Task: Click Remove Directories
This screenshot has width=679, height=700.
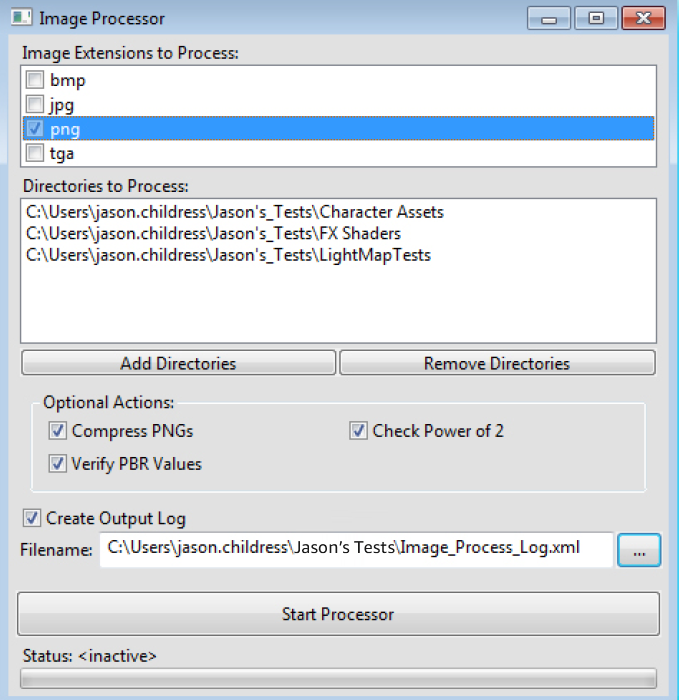Action: tap(497, 363)
